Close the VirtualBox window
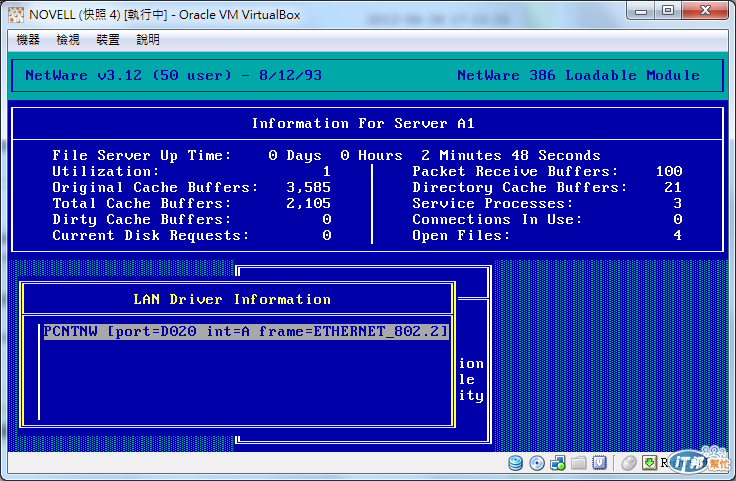The height and width of the screenshot is (481, 736). click(x=705, y=10)
